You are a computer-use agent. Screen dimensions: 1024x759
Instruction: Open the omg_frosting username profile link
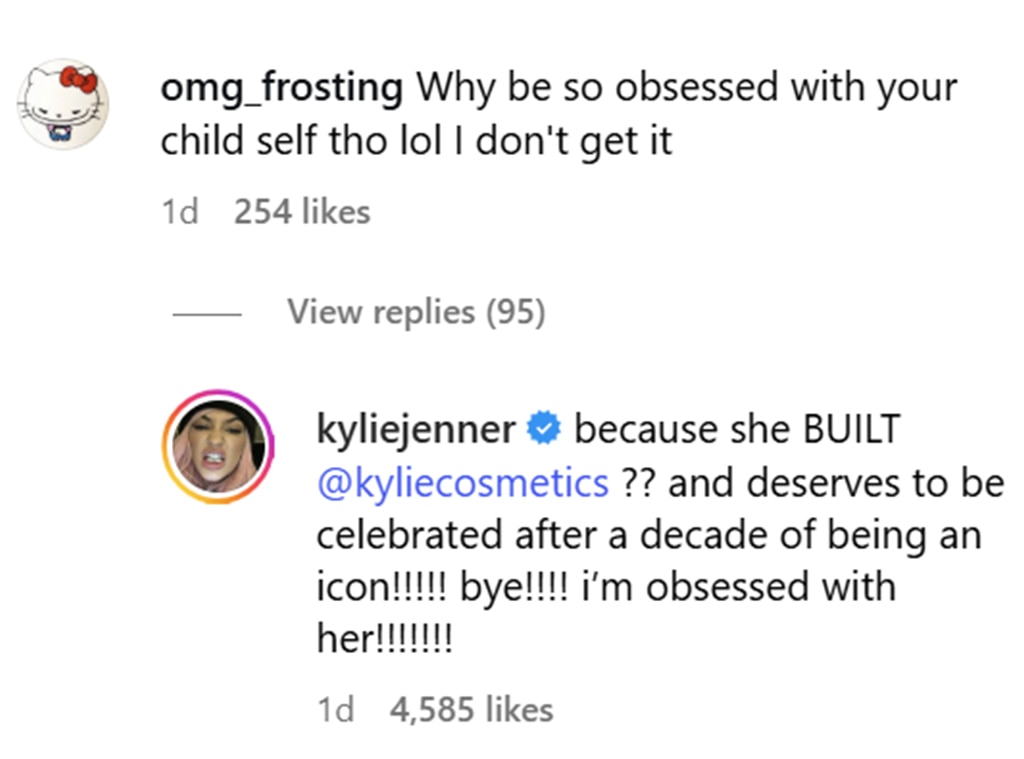tap(281, 88)
